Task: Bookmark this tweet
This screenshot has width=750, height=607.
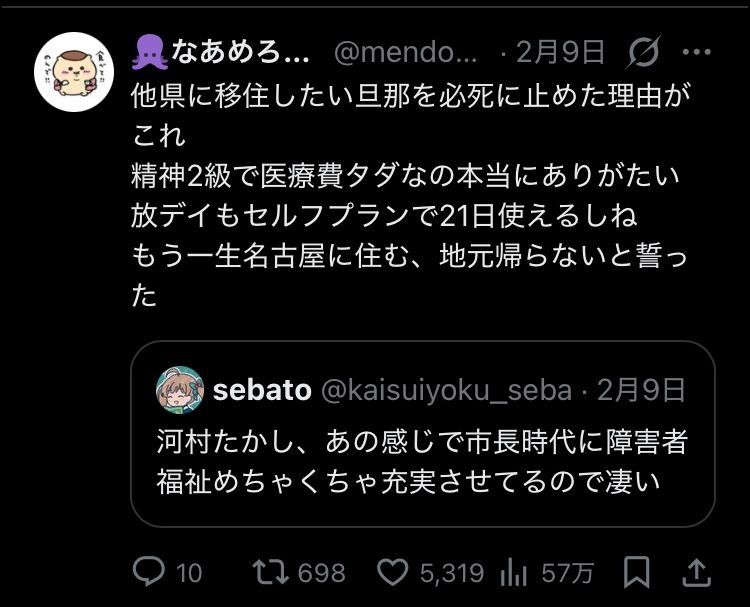Action: [636, 572]
